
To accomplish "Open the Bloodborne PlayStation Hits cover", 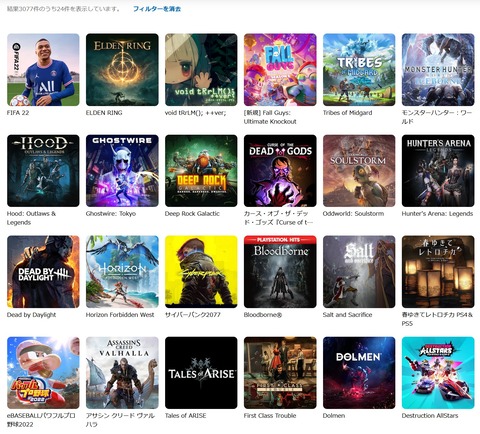I will point(280,272).
